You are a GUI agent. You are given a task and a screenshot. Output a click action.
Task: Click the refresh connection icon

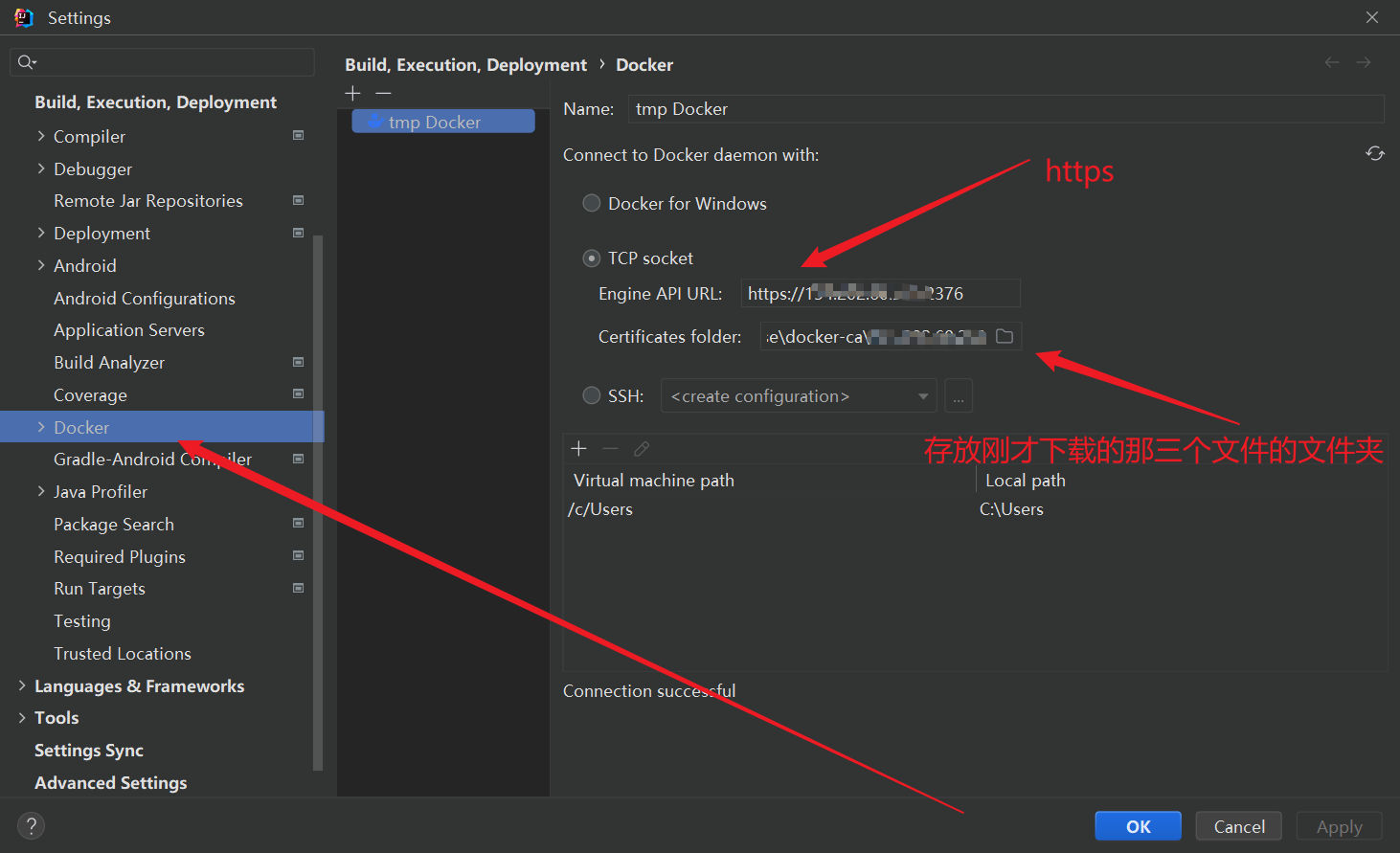click(x=1375, y=153)
